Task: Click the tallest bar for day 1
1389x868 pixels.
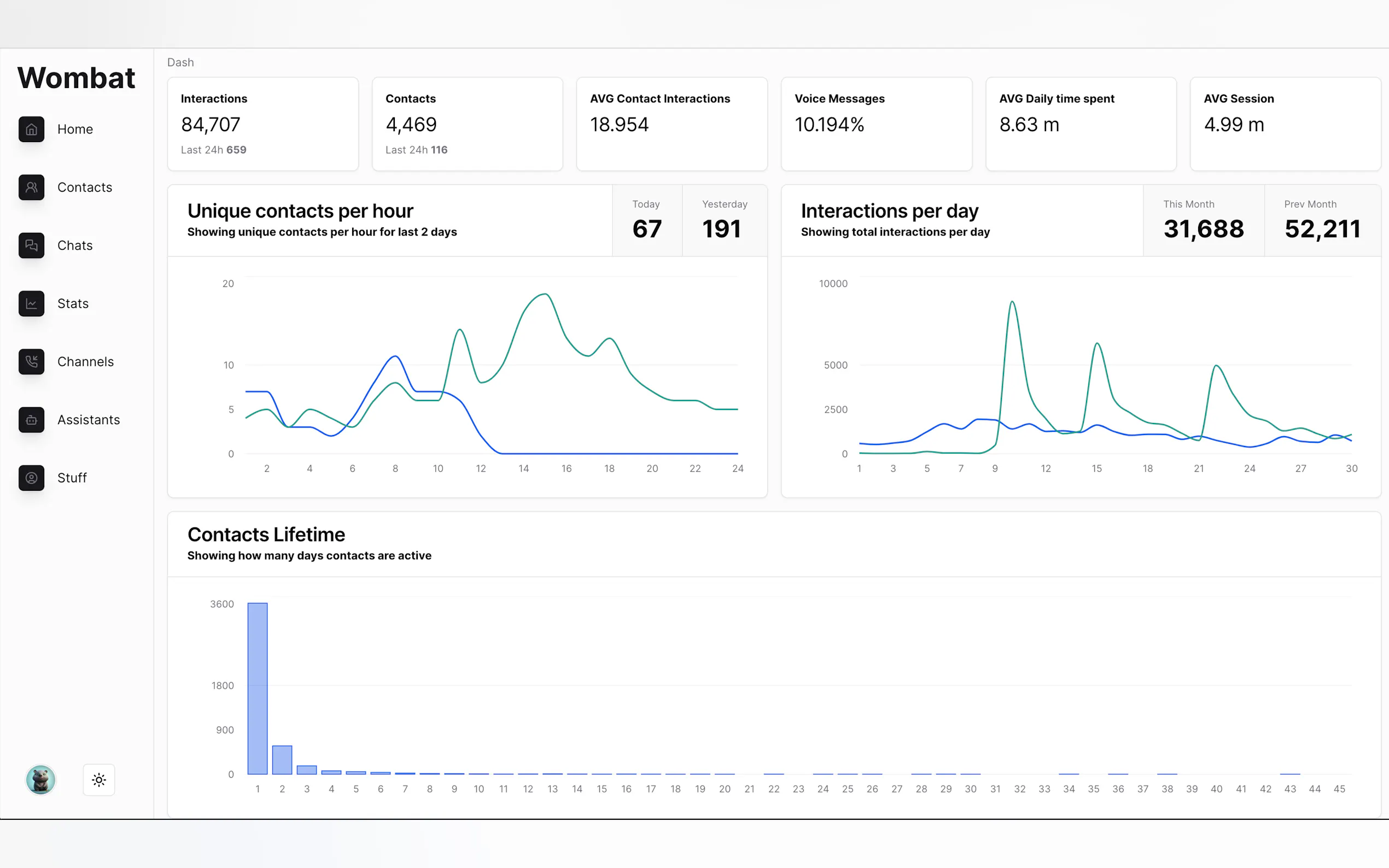Action: pos(257,688)
